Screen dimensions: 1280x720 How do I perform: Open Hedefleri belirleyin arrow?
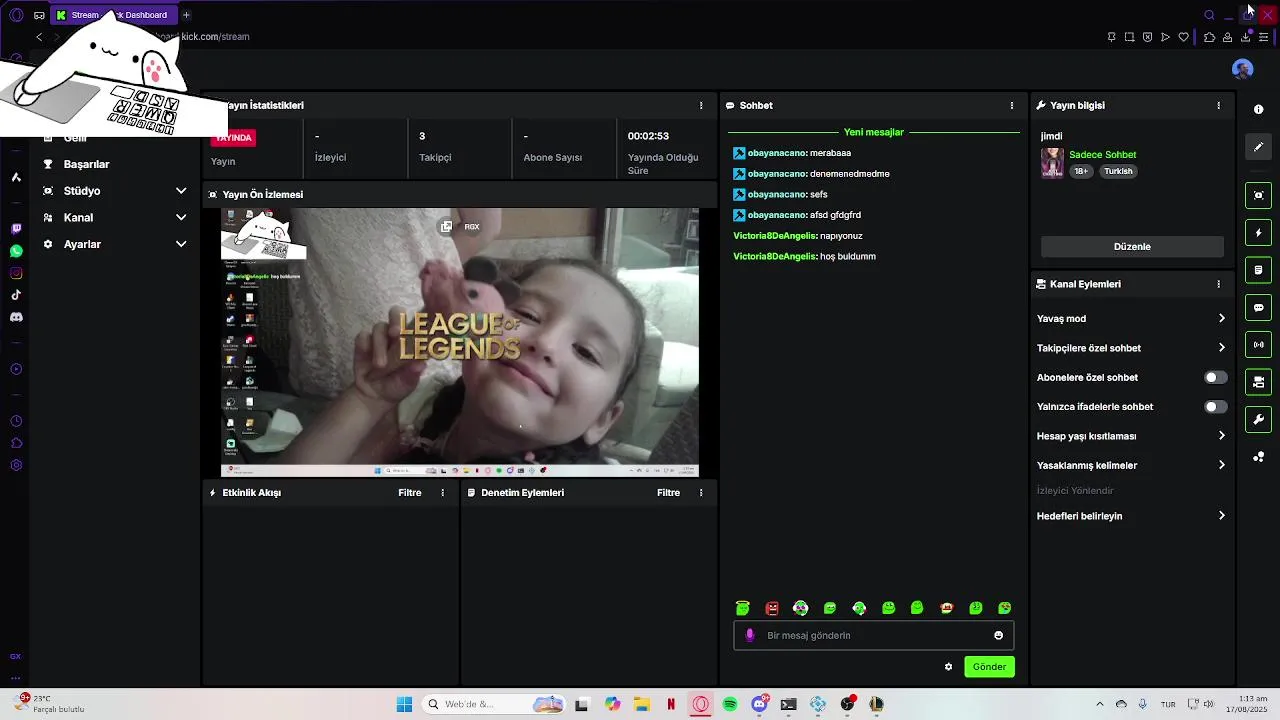1221,516
